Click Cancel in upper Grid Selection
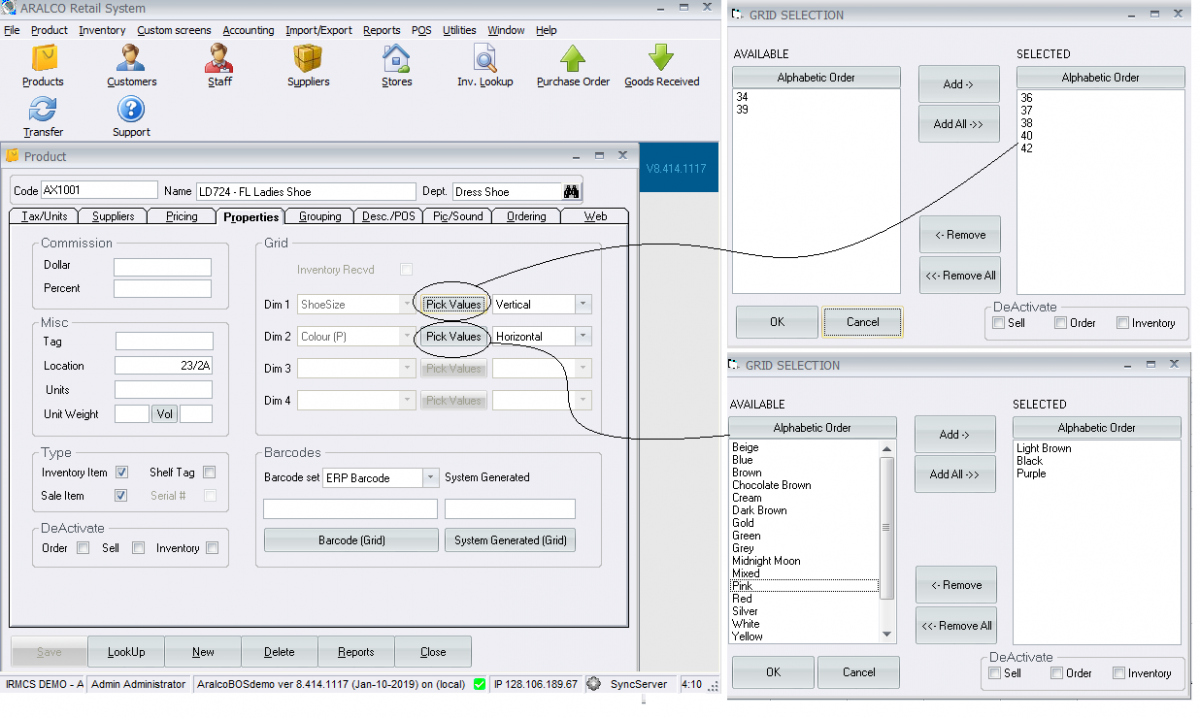 [863, 322]
